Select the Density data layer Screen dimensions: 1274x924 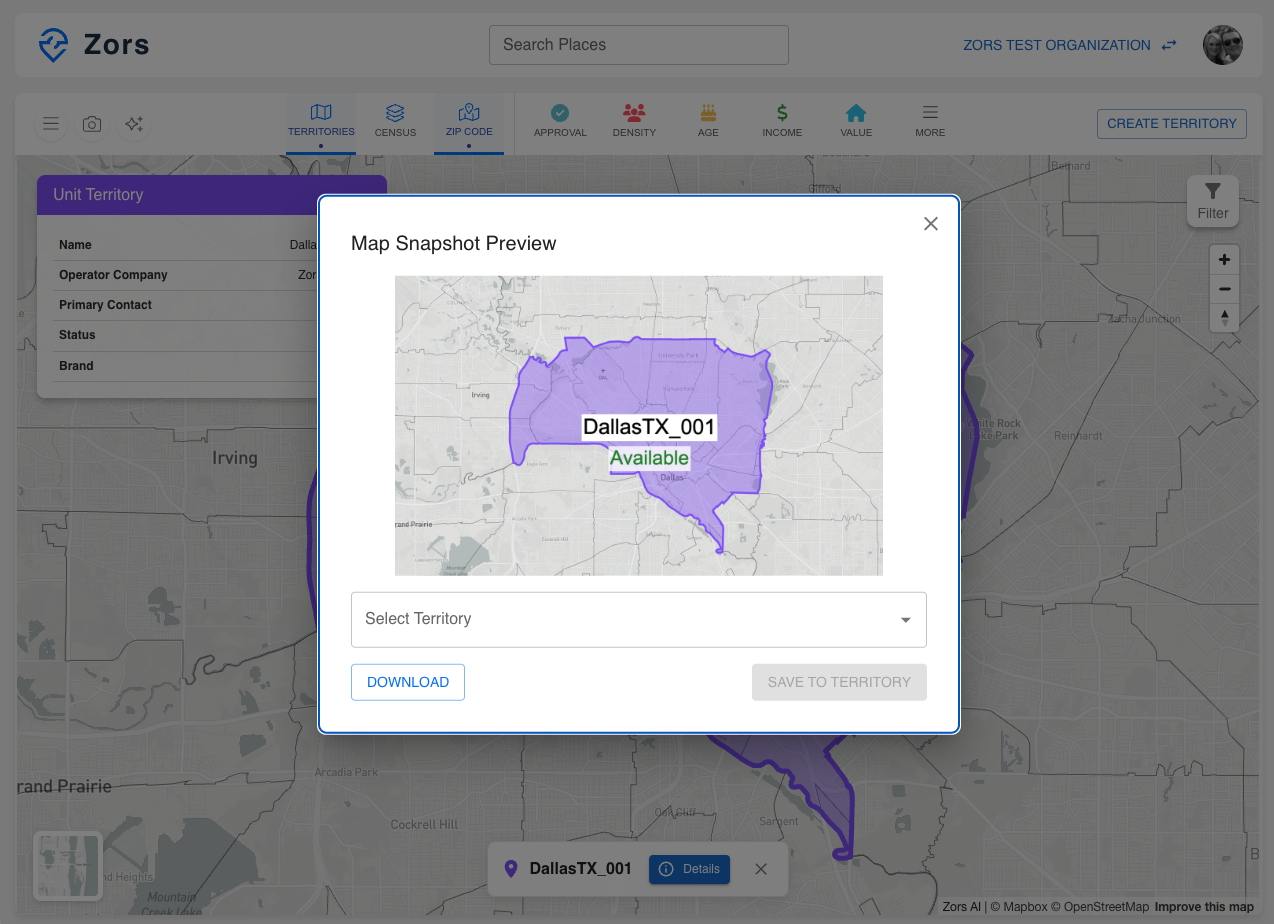(x=634, y=121)
